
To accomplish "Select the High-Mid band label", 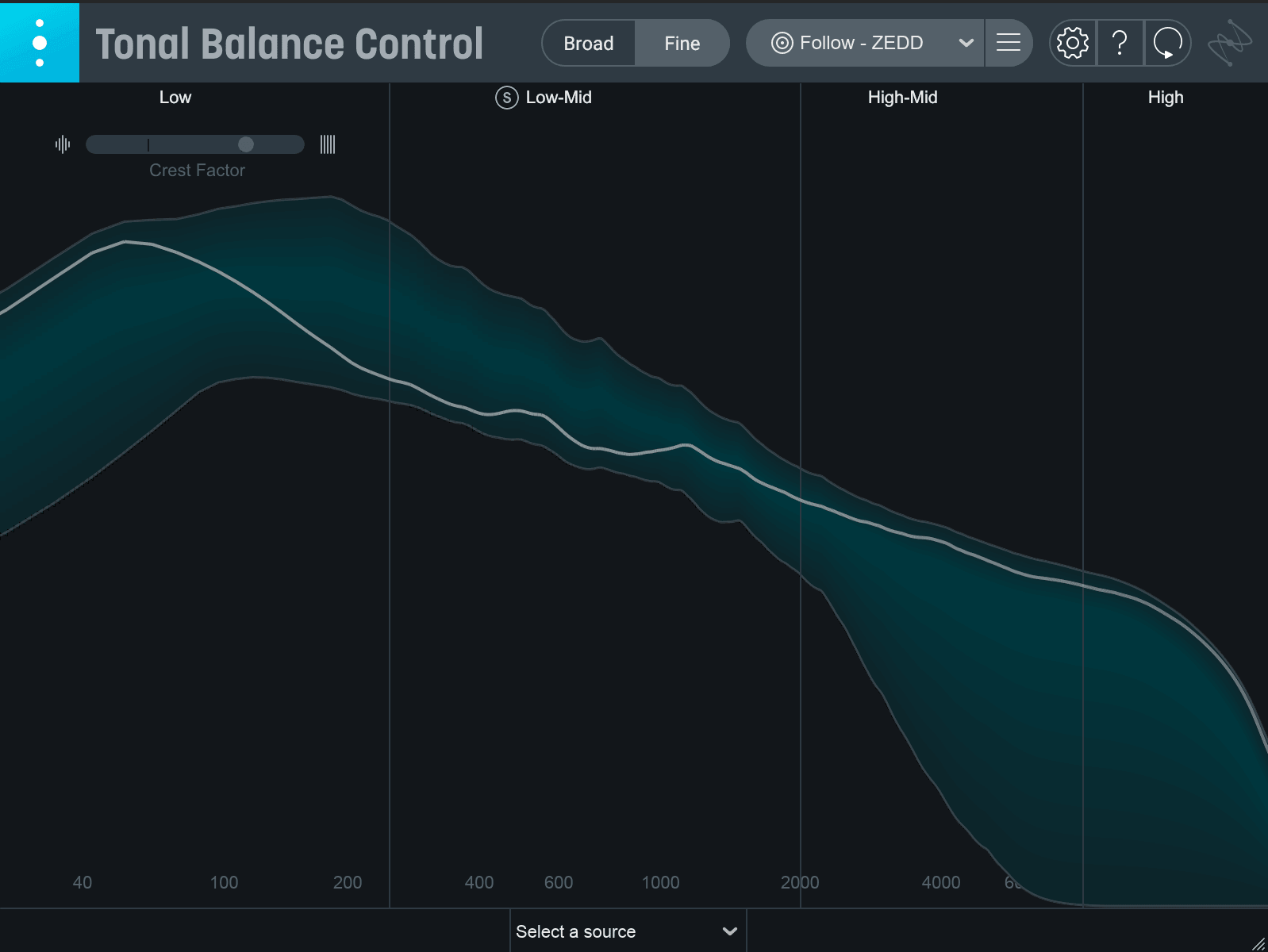I will pyautogui.click(x=902, y=98).
